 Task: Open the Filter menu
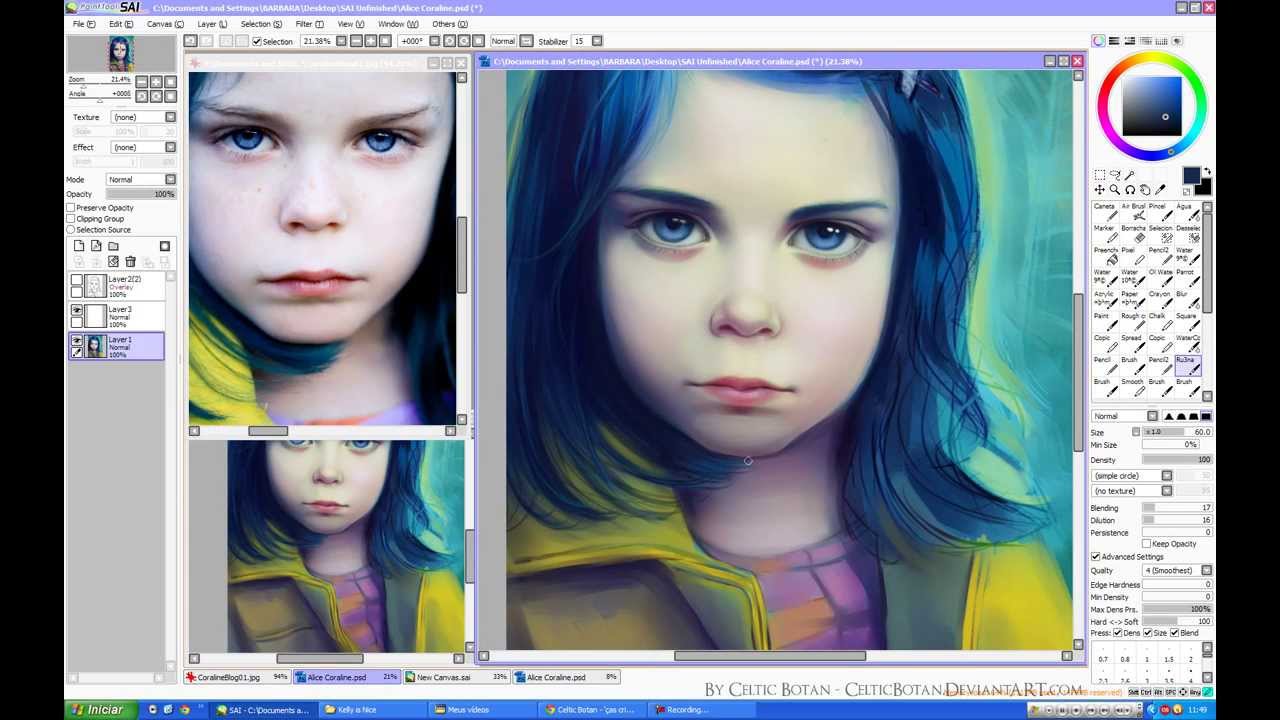tap(309, 24)
